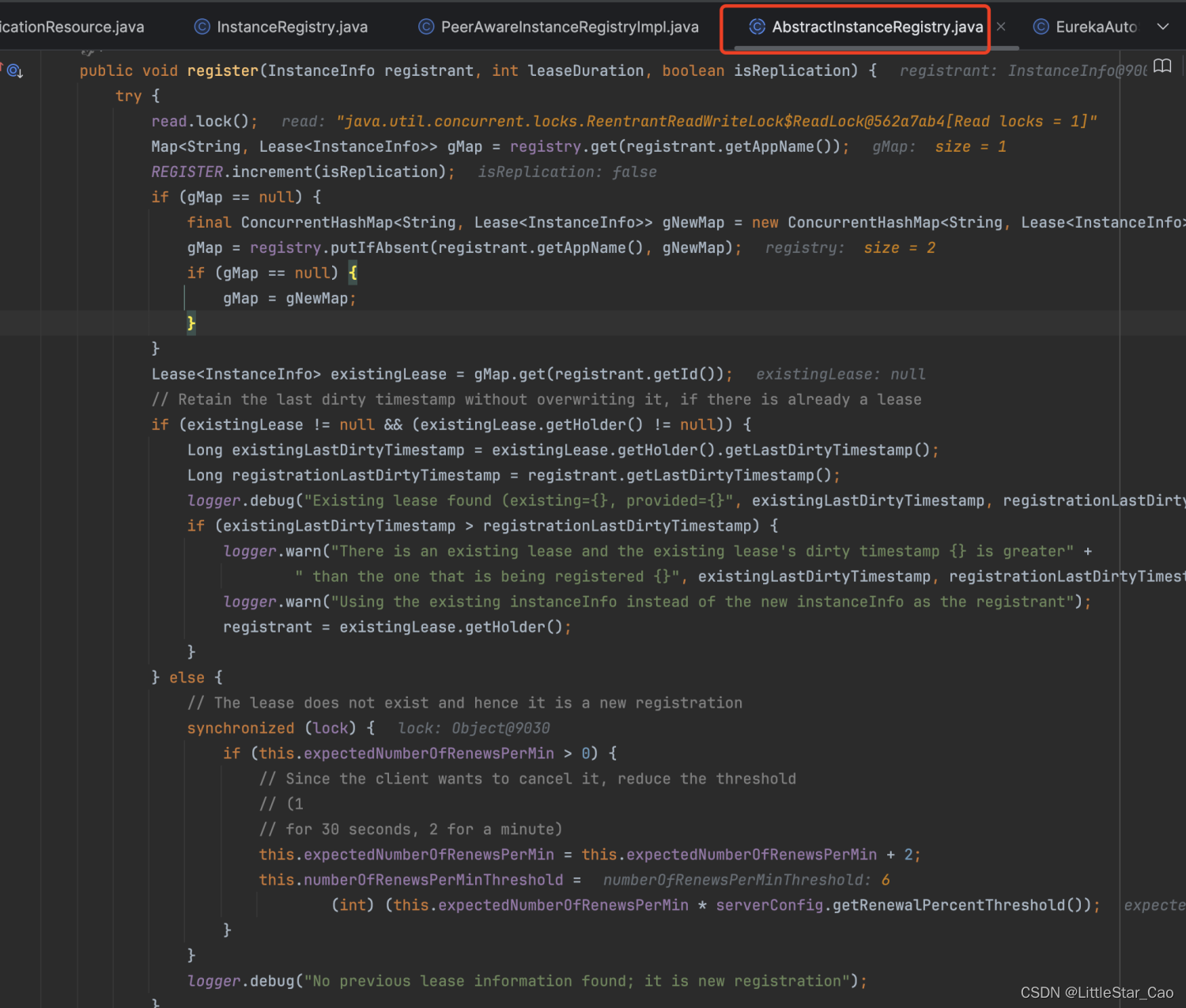Click the class icon on EurekaAuto tab

point(1041,27)
